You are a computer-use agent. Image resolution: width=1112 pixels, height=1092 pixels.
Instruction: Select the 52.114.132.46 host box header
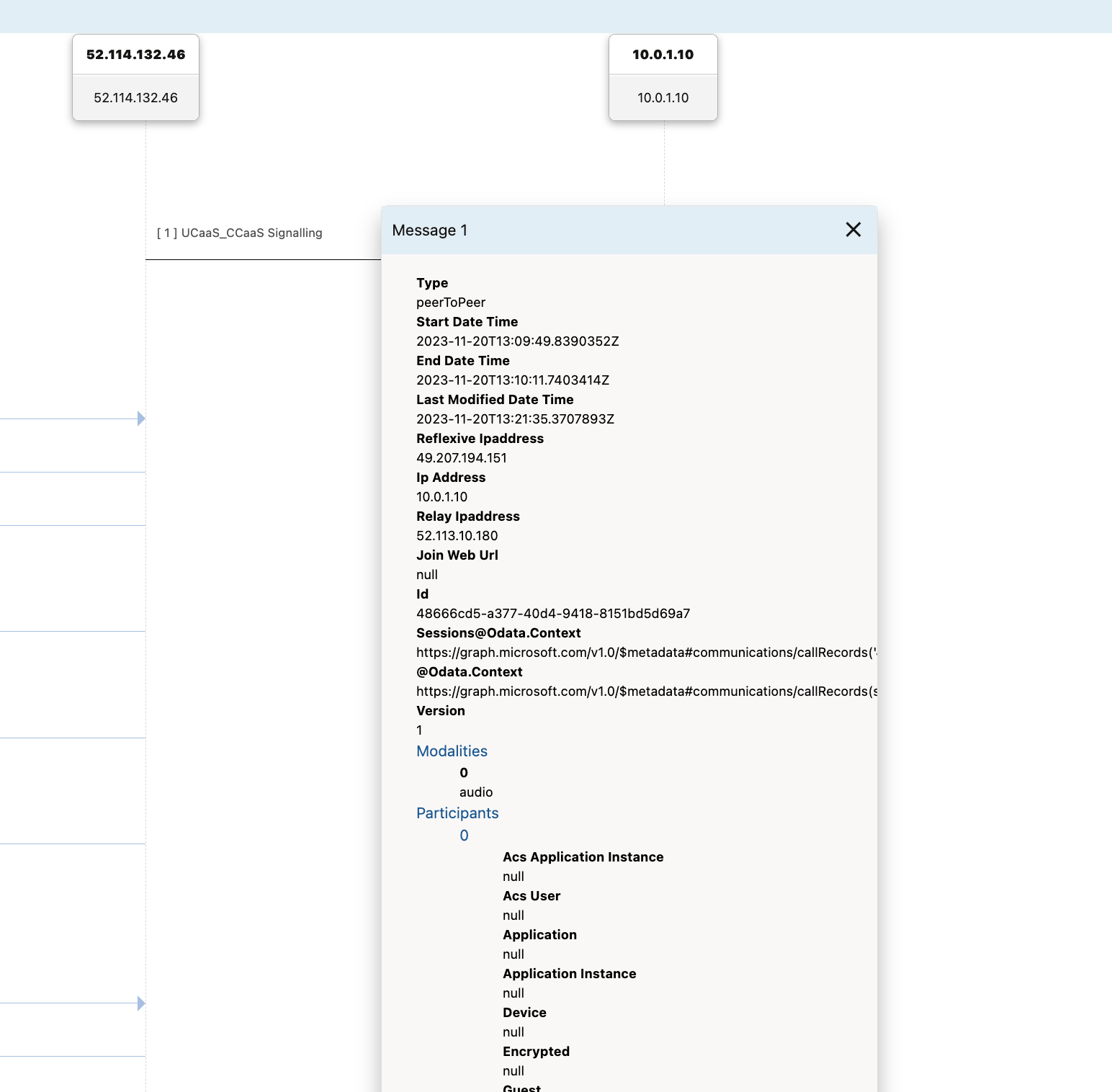click(x=136, y=55)
